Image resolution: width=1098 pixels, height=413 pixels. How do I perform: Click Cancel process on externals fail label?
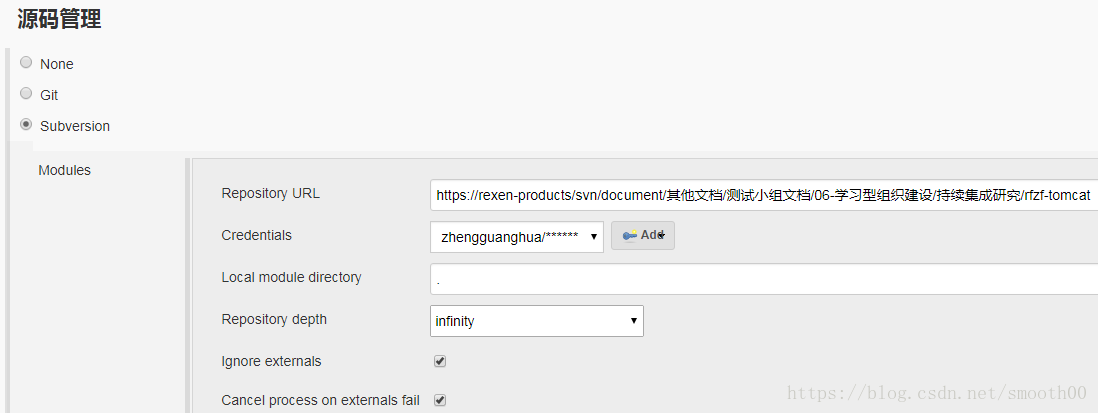click(x=321, y=400)
